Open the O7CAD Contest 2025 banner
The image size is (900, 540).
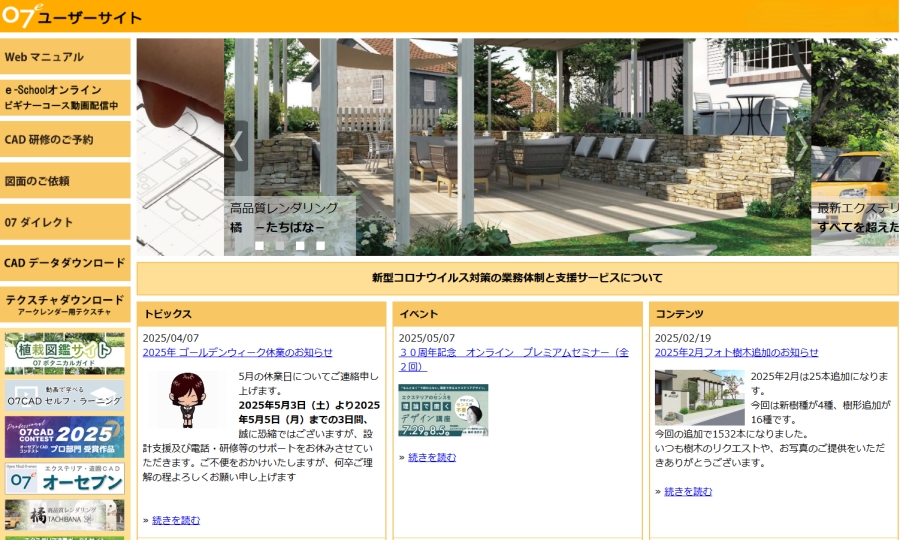(65, 437)
